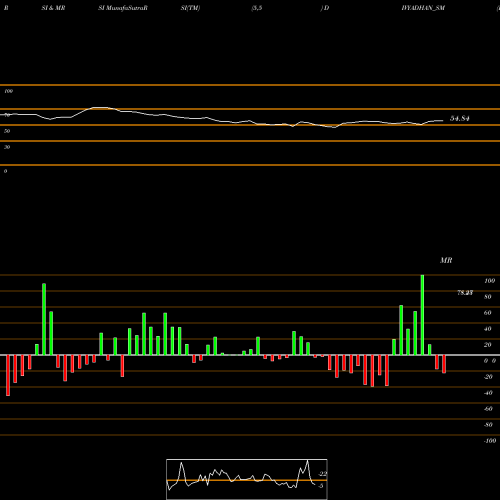The image size is (500, 500).
Task: Click the 'DYADHAN_SM' symbol label
Action: [423, 8]
